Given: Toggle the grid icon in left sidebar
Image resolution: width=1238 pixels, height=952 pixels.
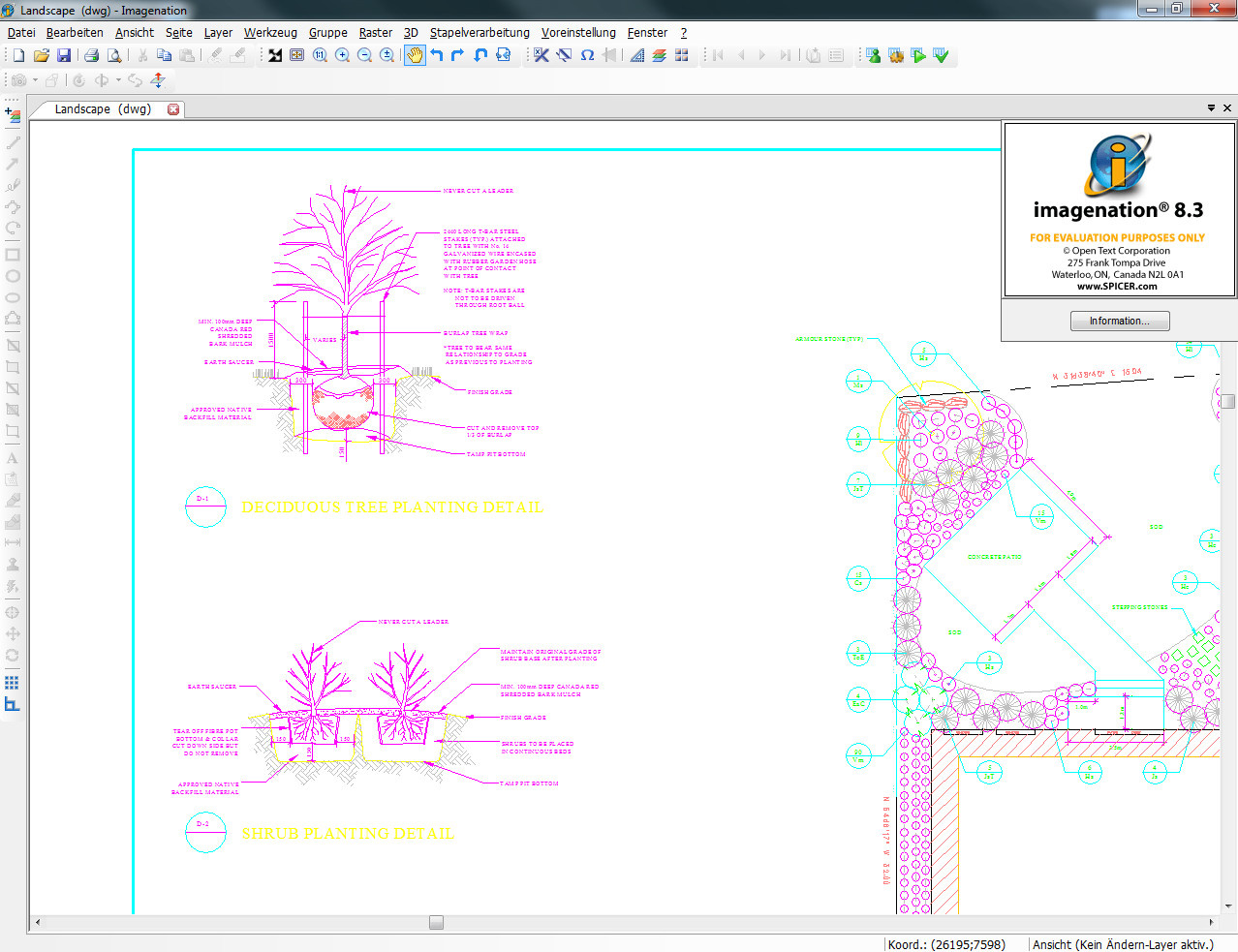Looking at the screenshot, I should (13, 683).
